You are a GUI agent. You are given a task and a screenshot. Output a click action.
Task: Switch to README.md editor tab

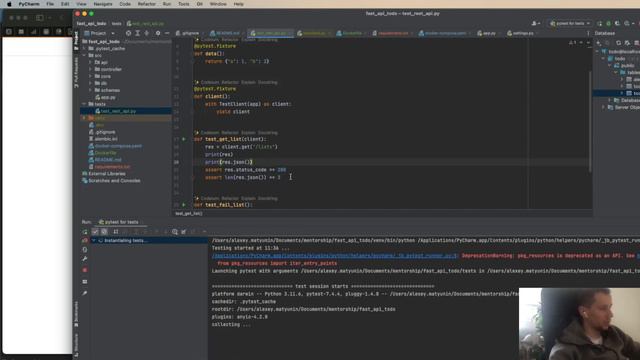[x=226, y=33]
